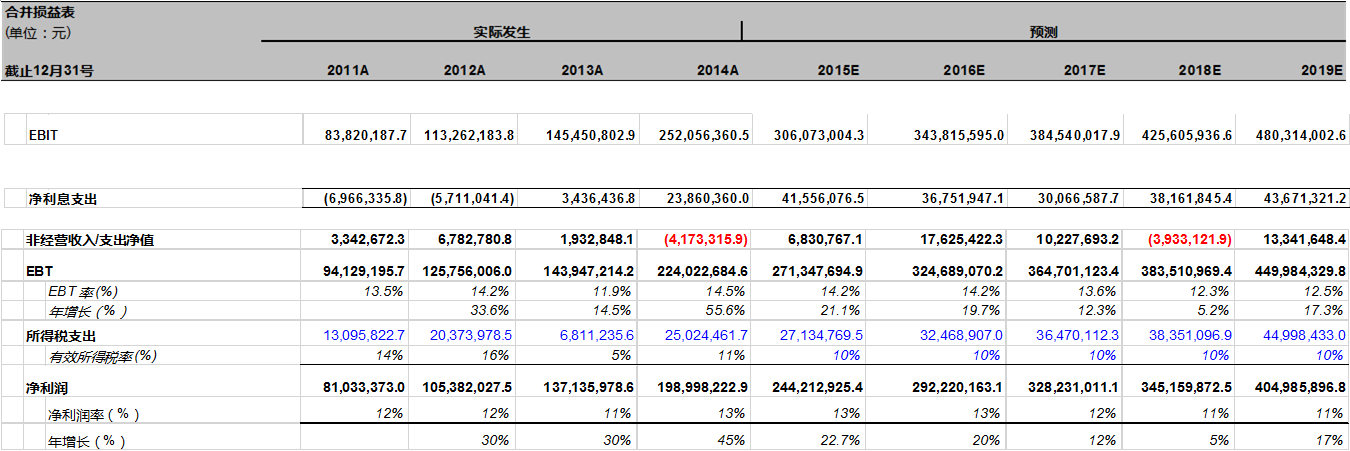
Task: Click the 2019E forecast column header
Action: 1321,71
